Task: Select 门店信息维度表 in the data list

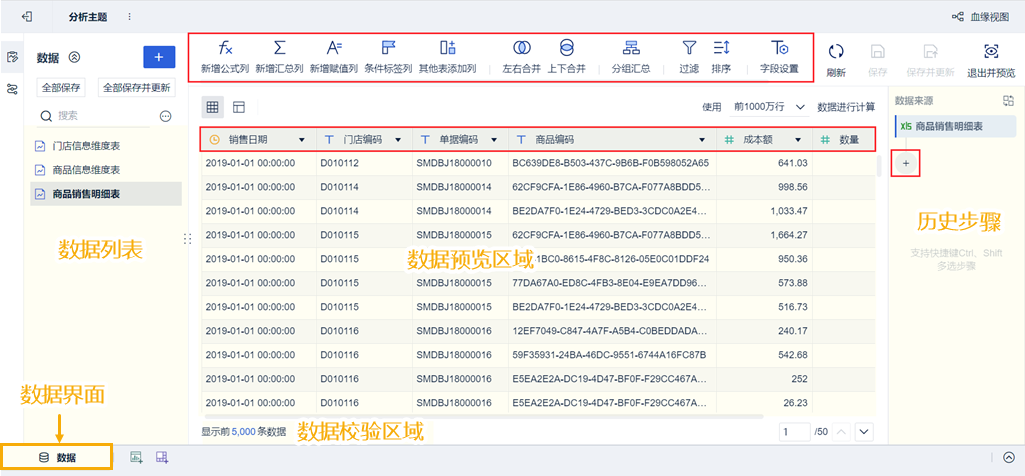Action: tap(106, 146)
